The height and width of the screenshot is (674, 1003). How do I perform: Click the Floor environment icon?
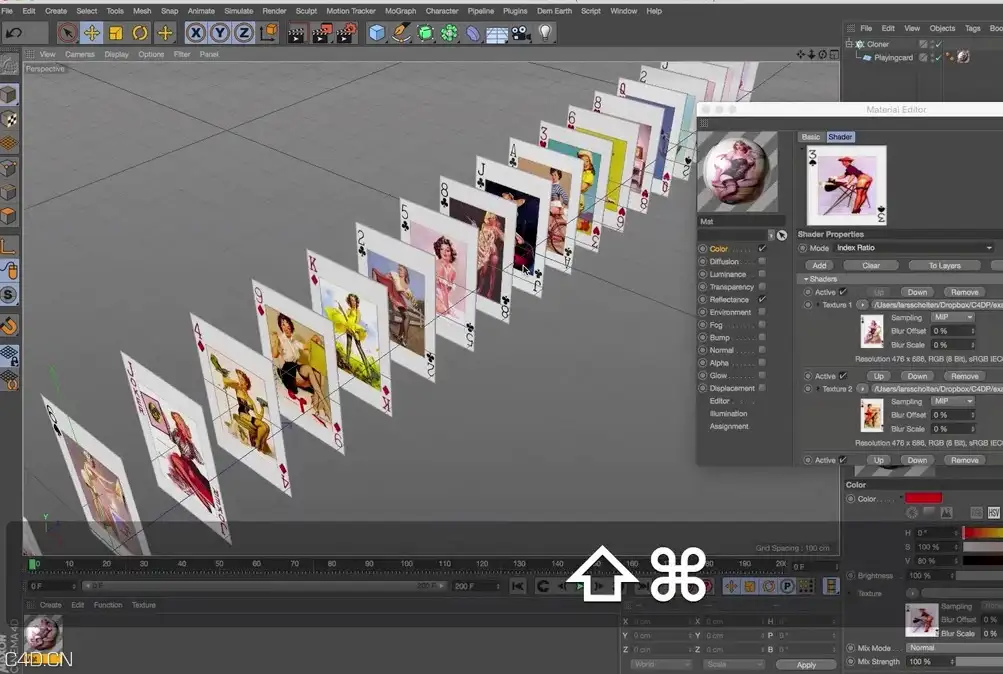497,34
